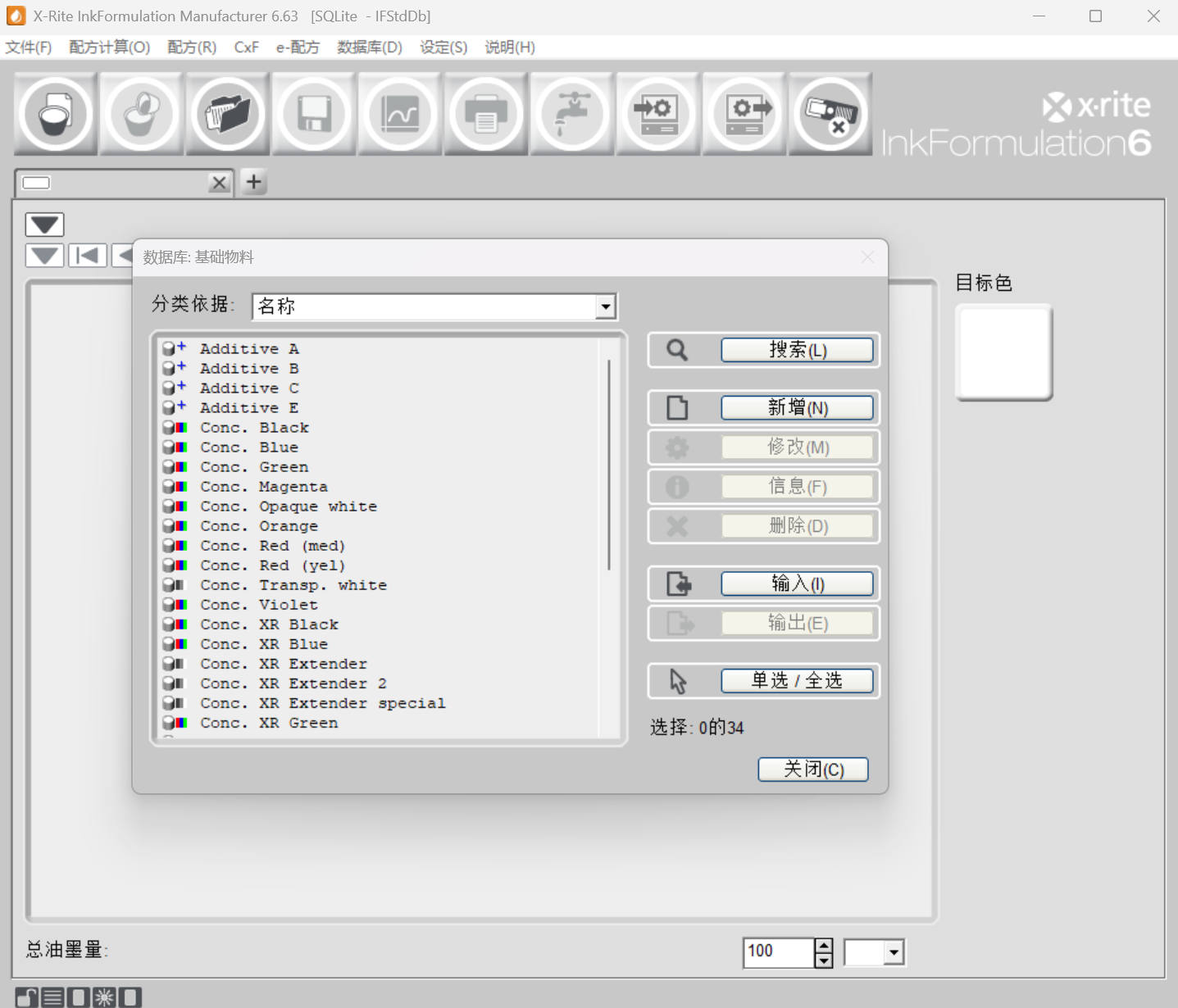Click the printer toolbar icon
The width and height of the screenshot is (1178, 1008).
[x=486, y=114]
